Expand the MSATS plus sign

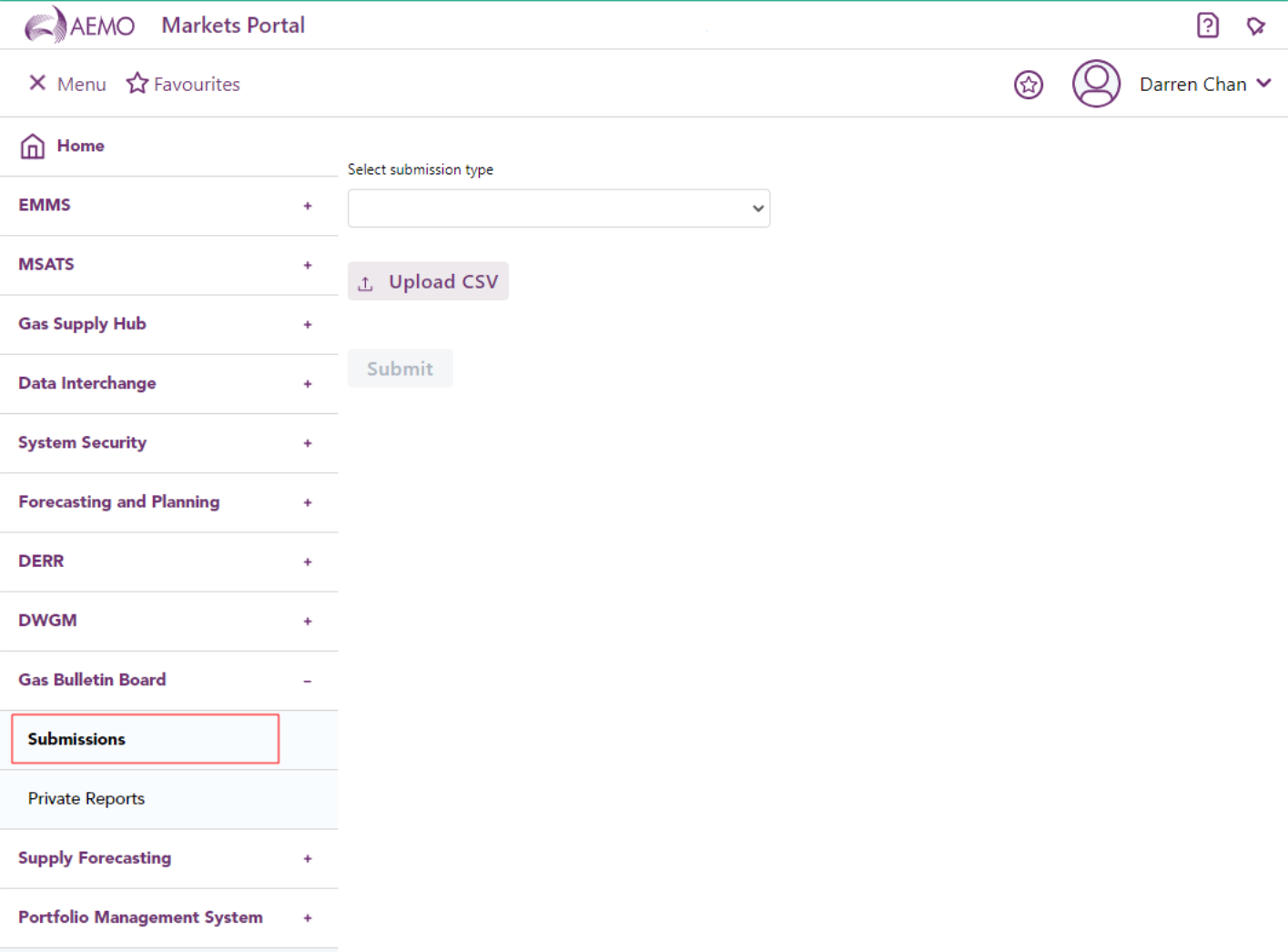308,265
